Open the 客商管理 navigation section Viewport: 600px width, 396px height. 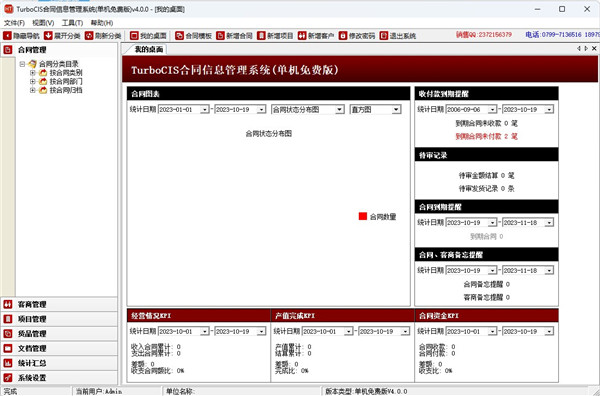point(59,305)
